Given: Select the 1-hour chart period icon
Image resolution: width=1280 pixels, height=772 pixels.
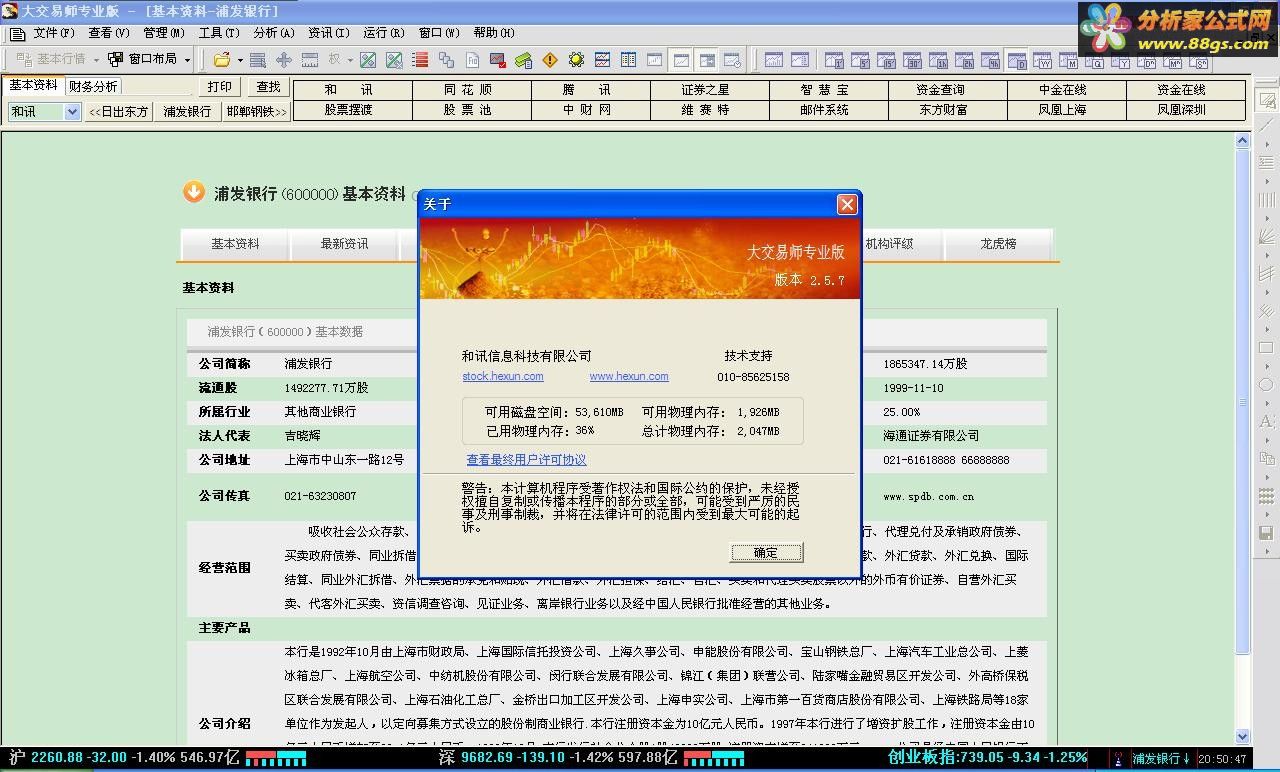Looking at the screenshot, I should pos(938,60).
